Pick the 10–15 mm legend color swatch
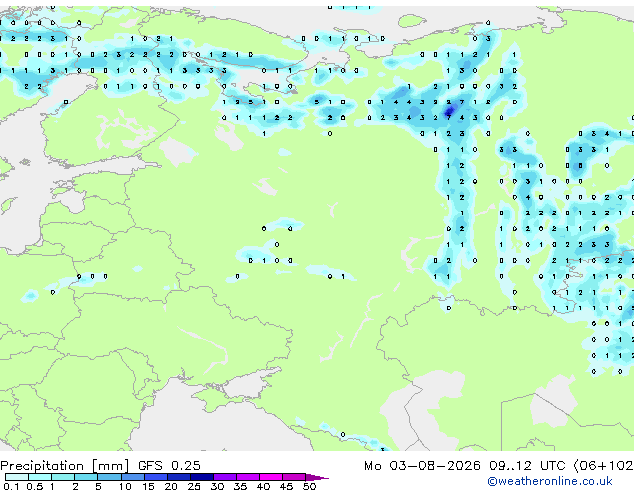This screenshot has width=634, height=490. (x=133, y=477)
